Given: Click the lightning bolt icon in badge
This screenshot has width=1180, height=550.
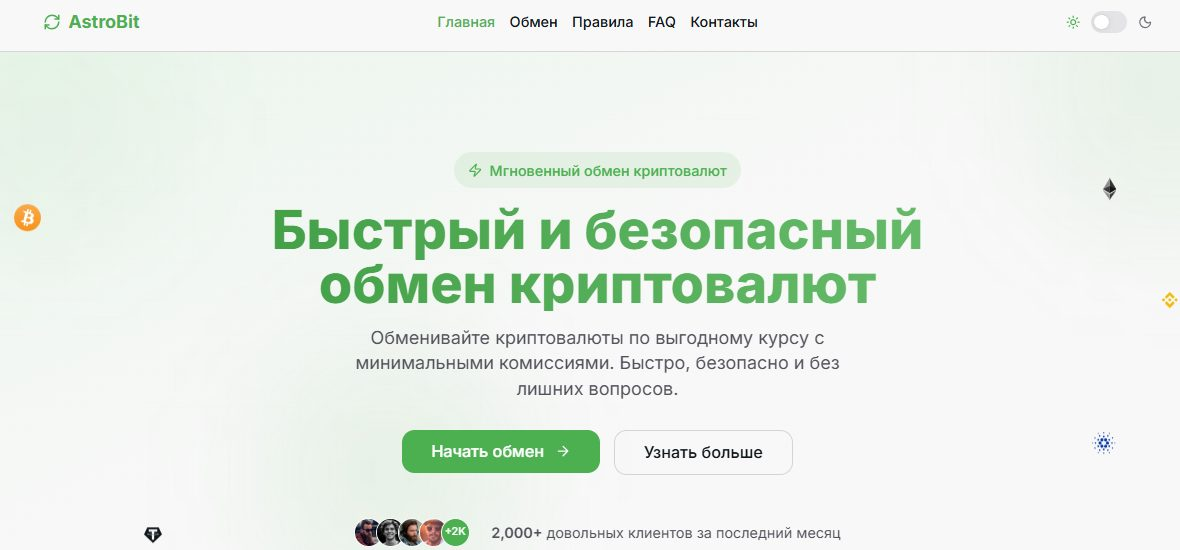Looking at the screenshot, I should coord(475,171).
